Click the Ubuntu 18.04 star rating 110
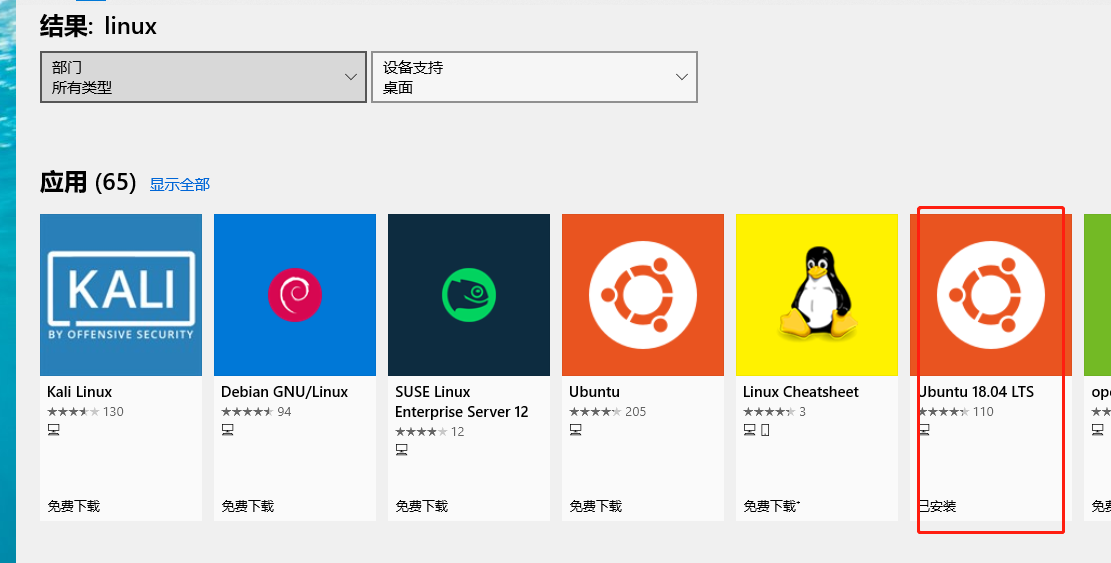The width and height of the screenshot is (1111, 563). tap(955, 411)
